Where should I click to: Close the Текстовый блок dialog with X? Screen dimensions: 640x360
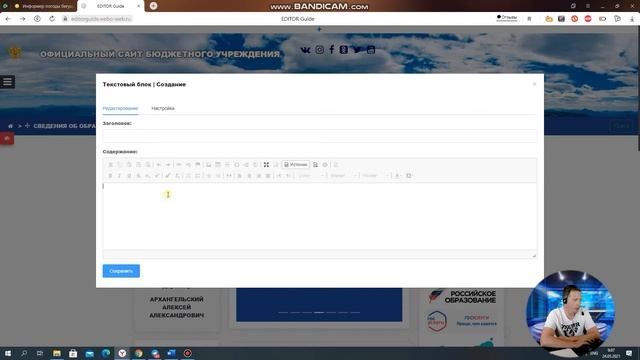click(534, 84)
